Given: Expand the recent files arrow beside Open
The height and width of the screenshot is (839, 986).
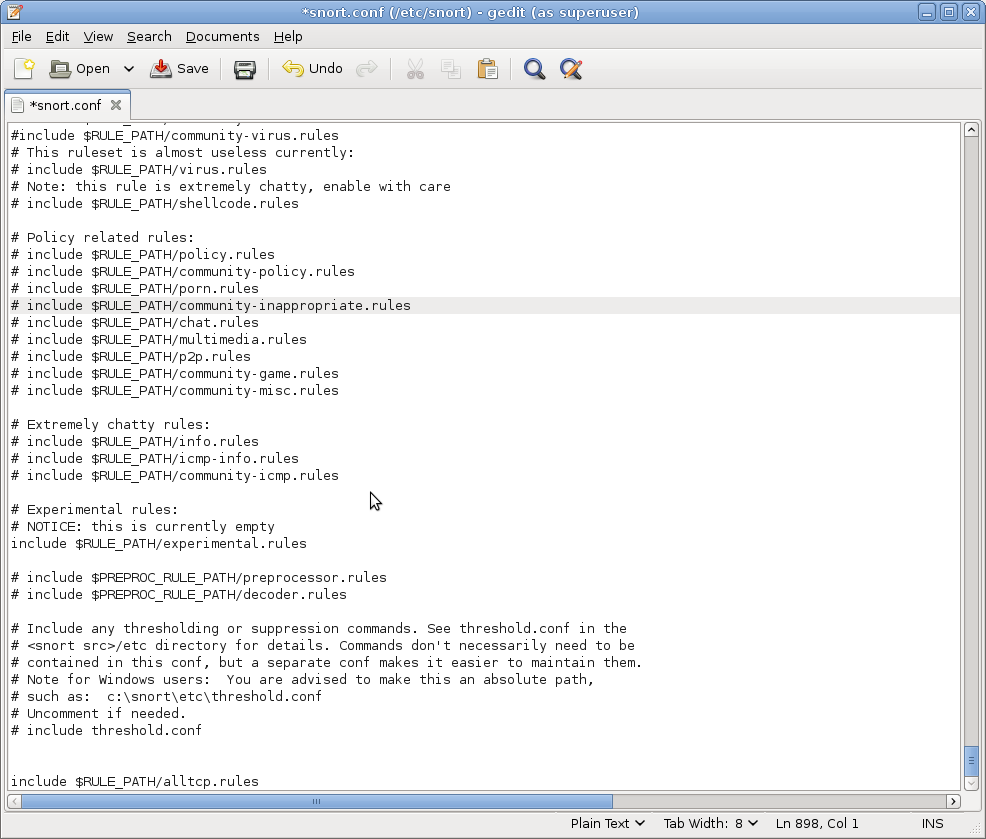Looking at the screenshot, I should pyautogui.click(x=129, y=69).
